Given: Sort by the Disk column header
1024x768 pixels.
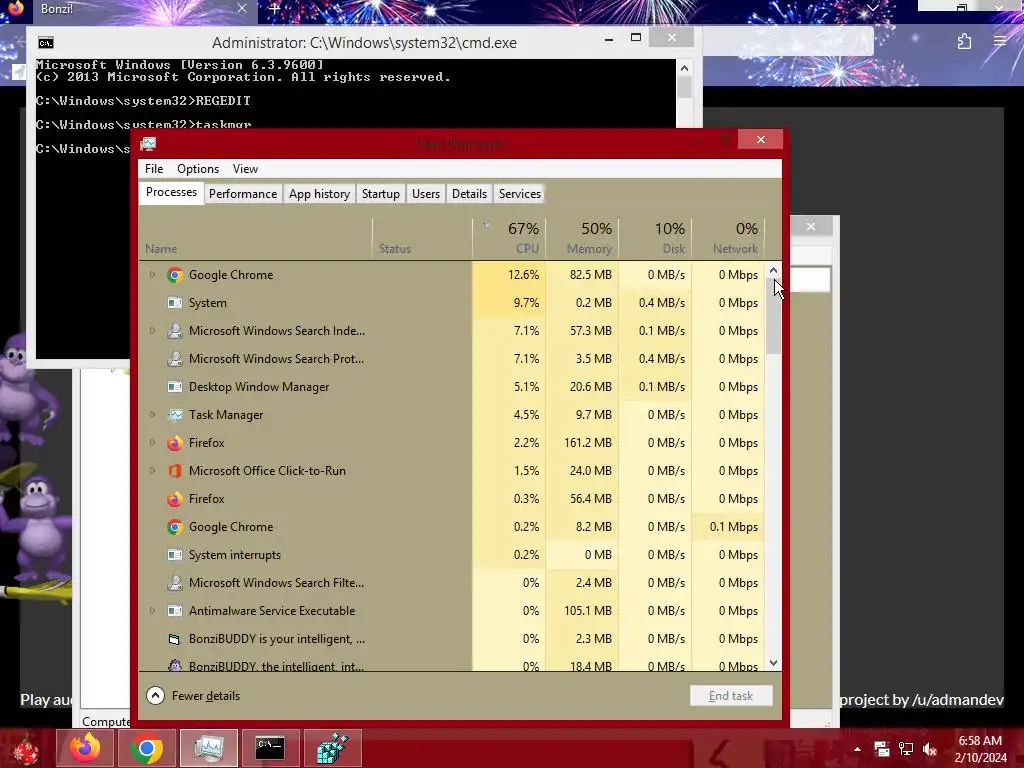Looking at the screenshot, I should coord(656,238).
